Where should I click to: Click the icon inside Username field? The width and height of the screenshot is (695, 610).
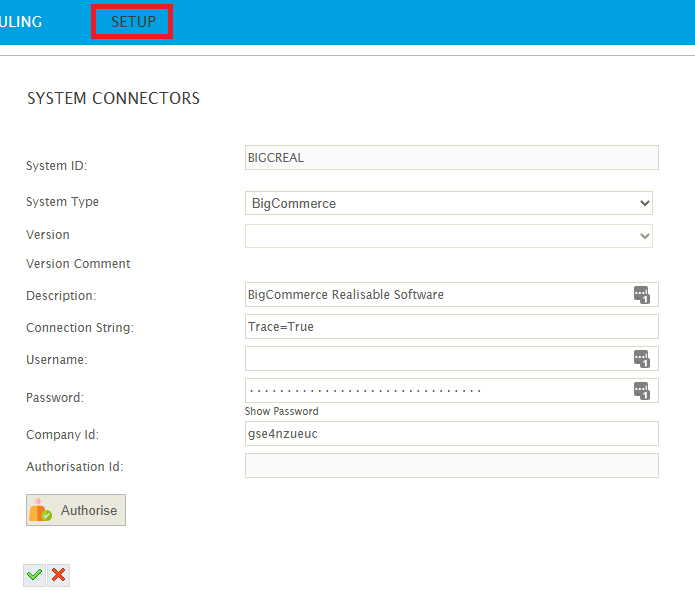click(642, 359)
